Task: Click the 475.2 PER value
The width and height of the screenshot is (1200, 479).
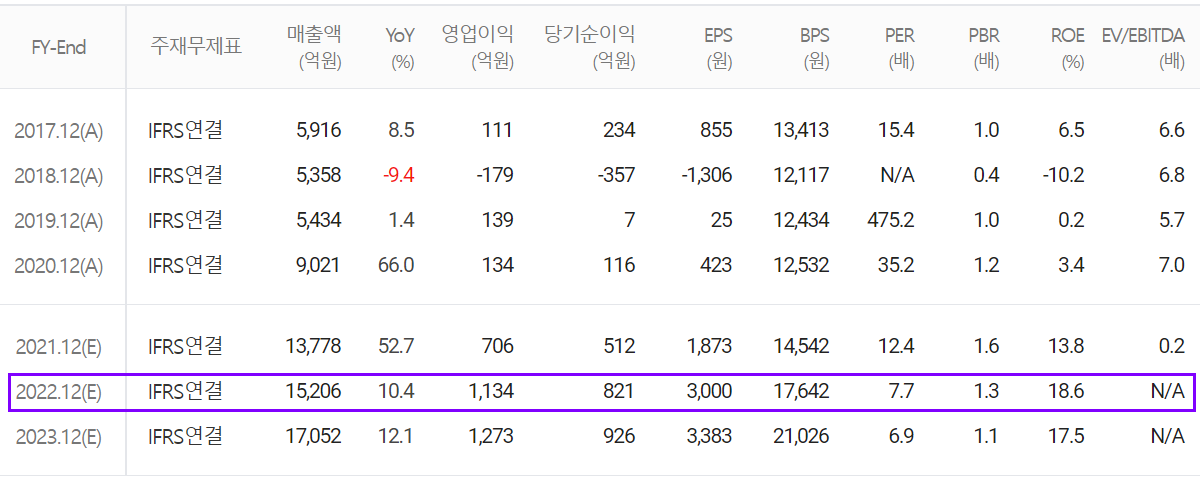Action: pos(891,220)
